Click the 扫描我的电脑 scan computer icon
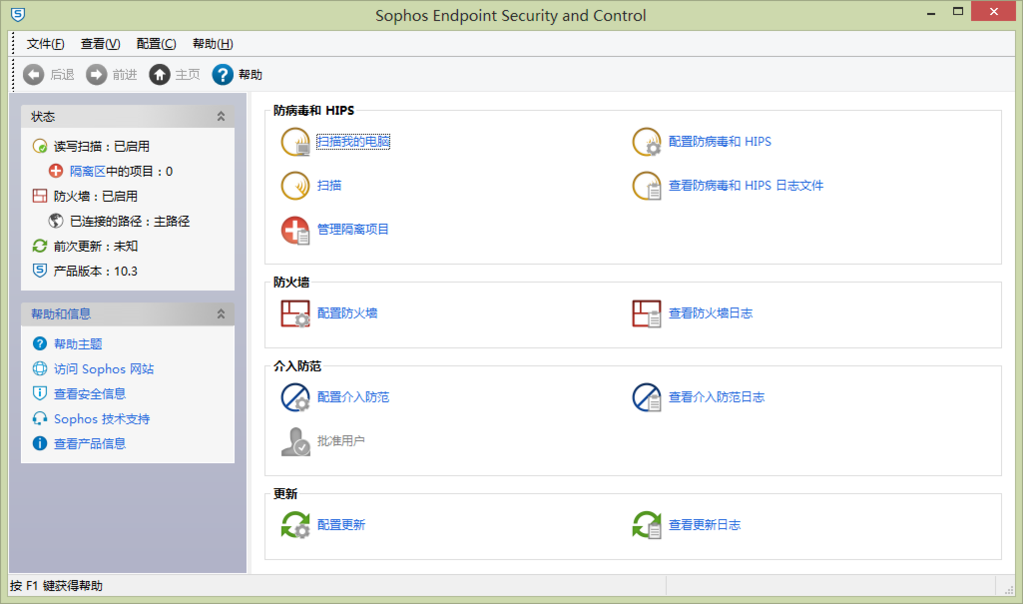Viewport: 1023px width, 604px height. click(296, 142)
